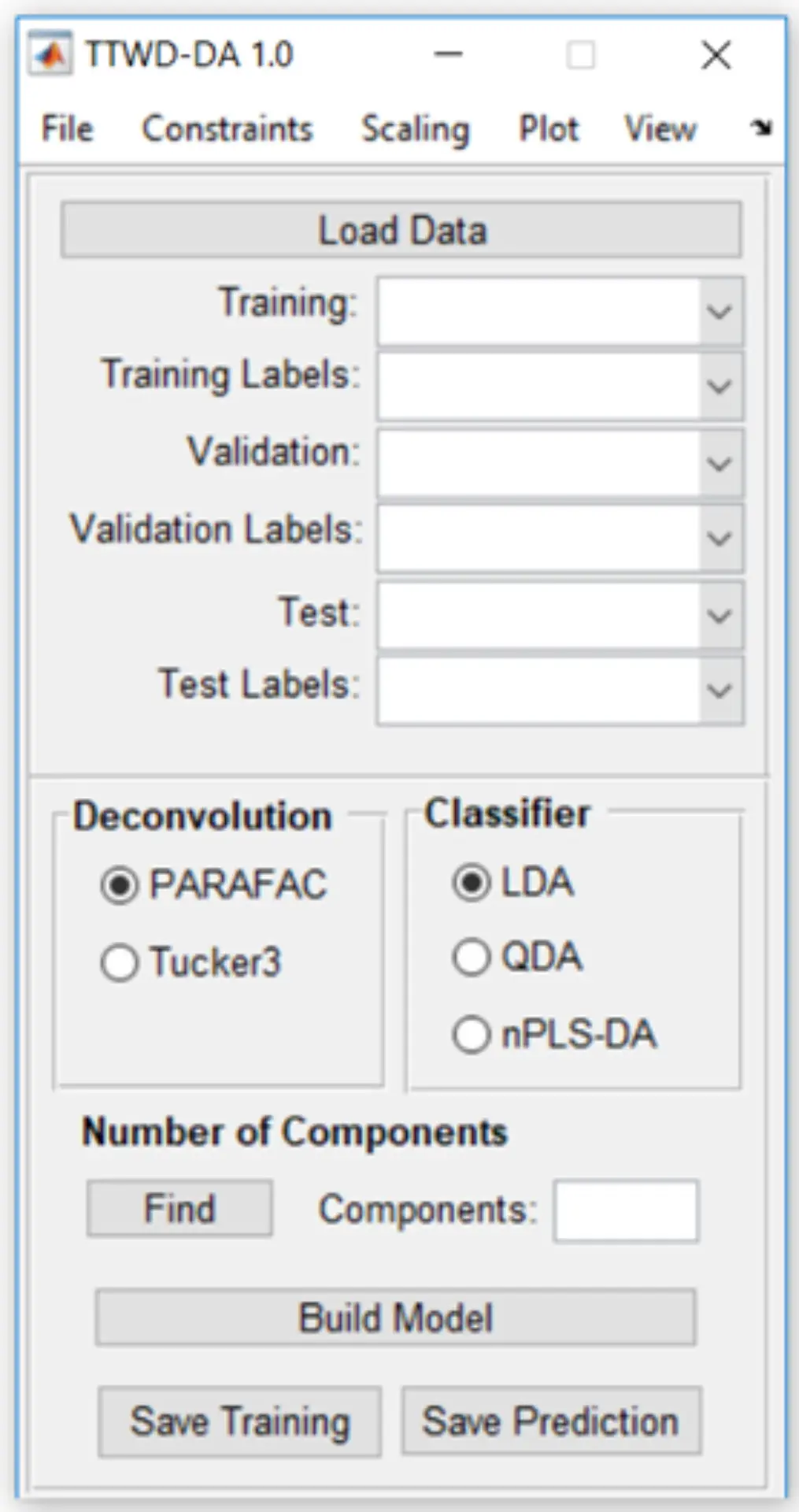The height and width of the screenshot is (1512, 799).
Task: Choose the nPLS-DA classifier option
Action: tap(472, 1035)
